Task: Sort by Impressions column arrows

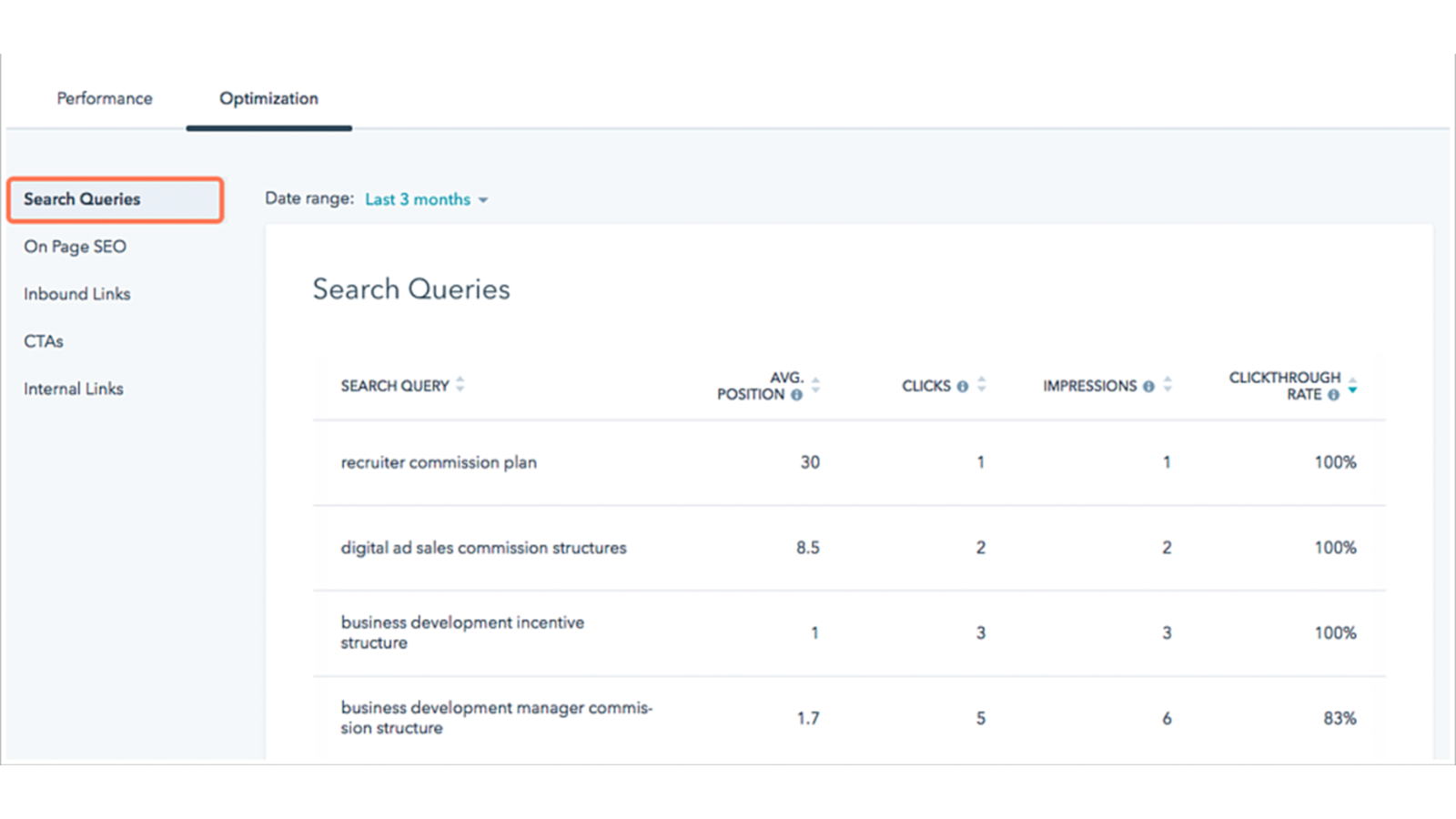Action: click(x=1168, y=385)
